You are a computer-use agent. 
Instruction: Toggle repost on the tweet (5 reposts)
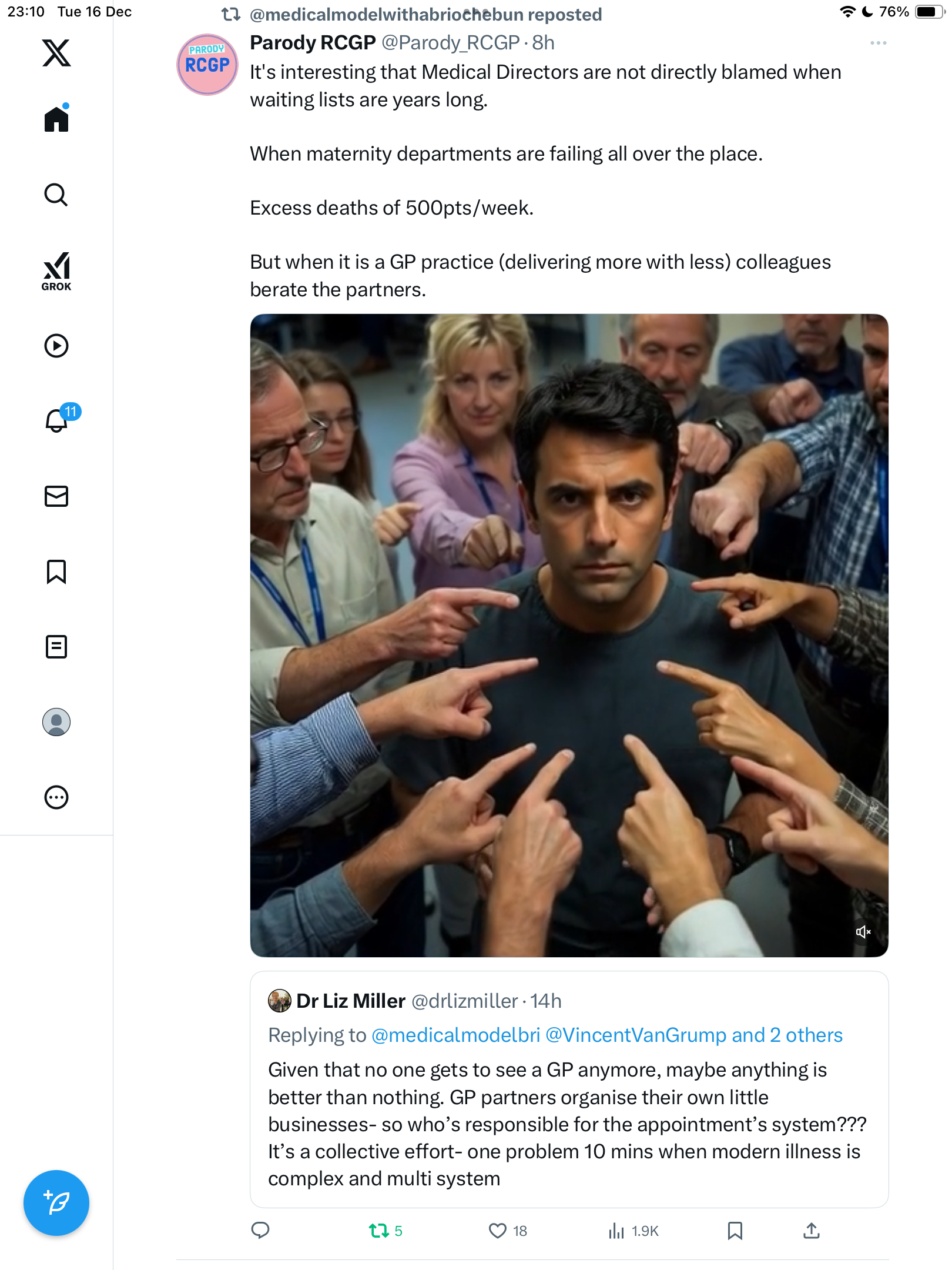click(379, 1231)
